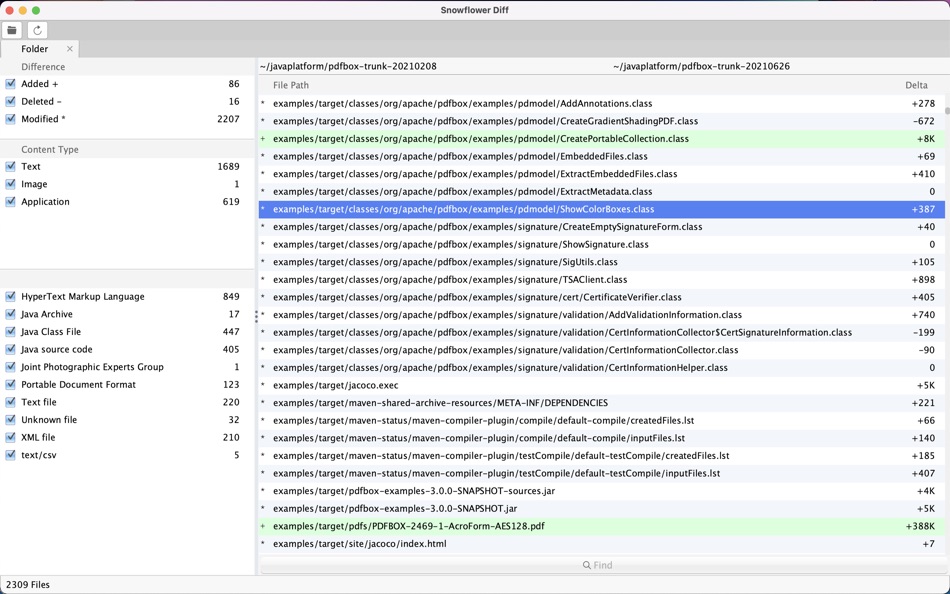950x594 pixels.
Task: Select CertInformationCollector$CertSignatureInformation.class row
Action: [x=602, y=332]
